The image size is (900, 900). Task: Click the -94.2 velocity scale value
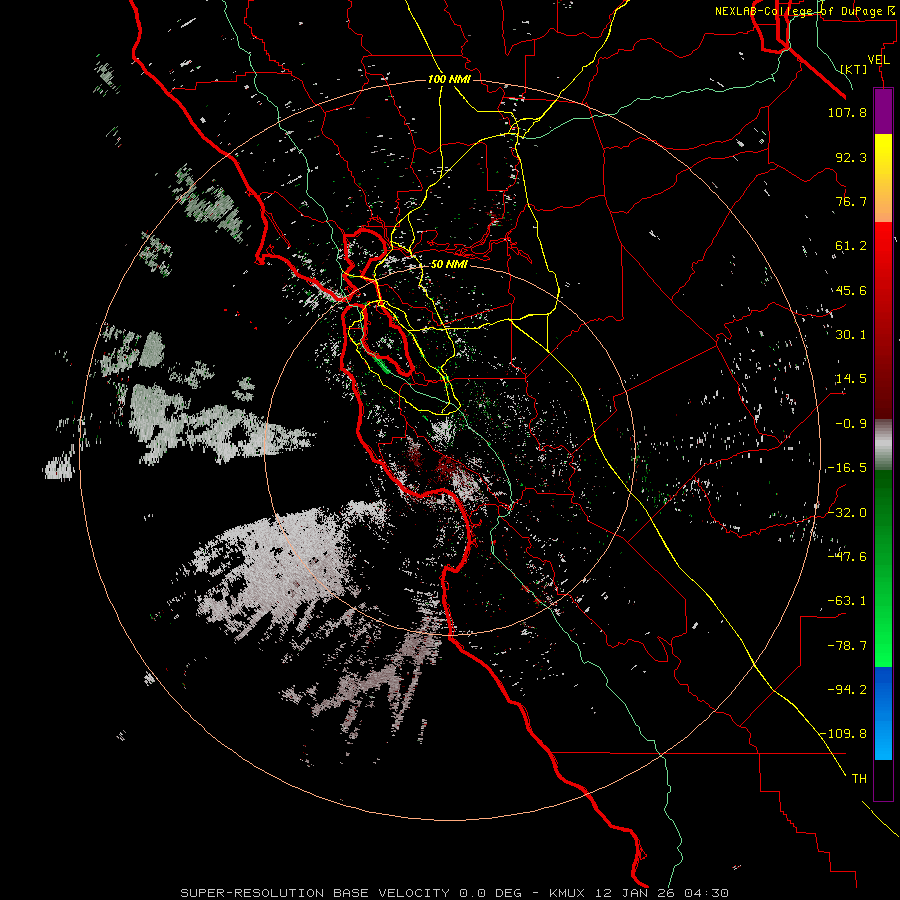coord(847,689)
